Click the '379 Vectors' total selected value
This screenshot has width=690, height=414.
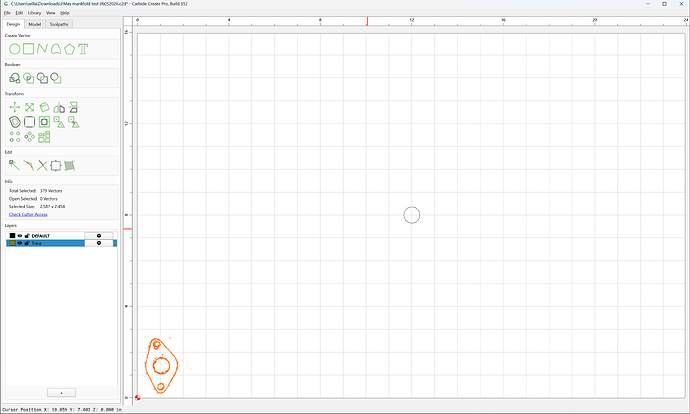pos(51,191)
